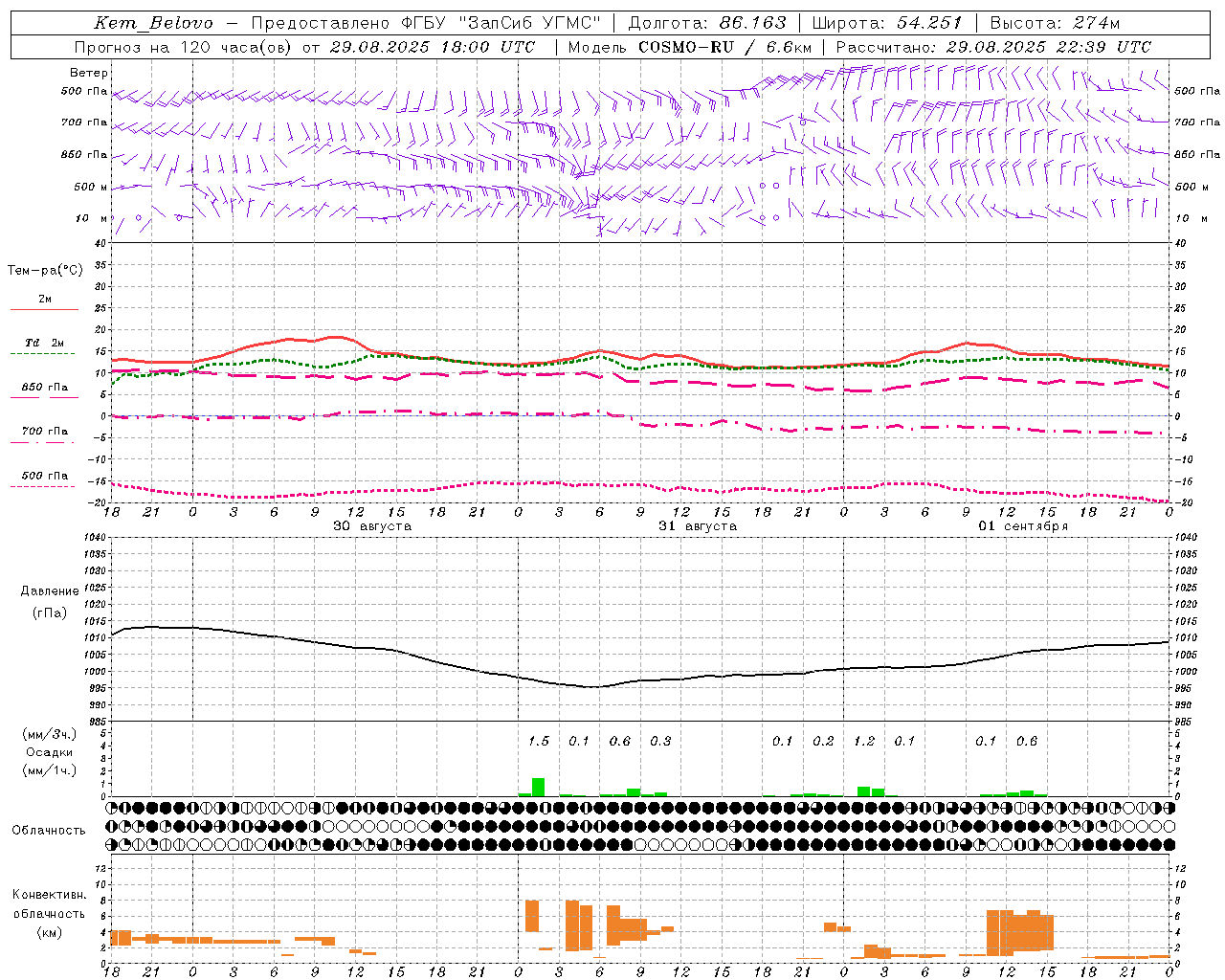Click the Тем-ра(°C) temperature axis label
This screenshot has width=1225, height=980.
pyautogui.click(x=45, y=271)
